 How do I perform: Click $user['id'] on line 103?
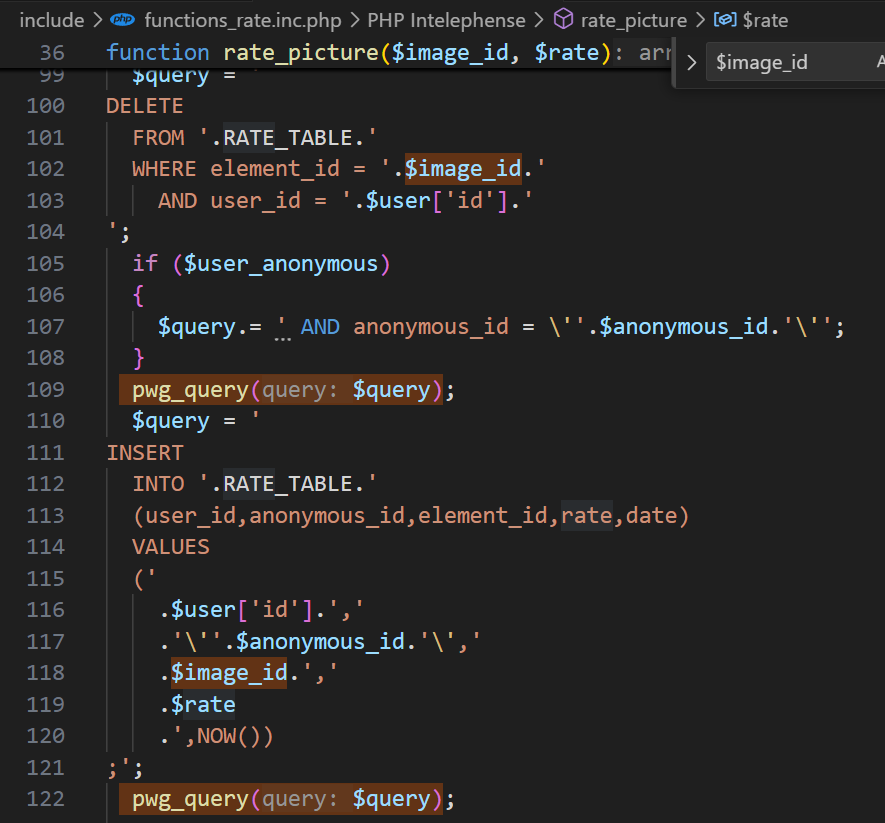coord(437,201)
